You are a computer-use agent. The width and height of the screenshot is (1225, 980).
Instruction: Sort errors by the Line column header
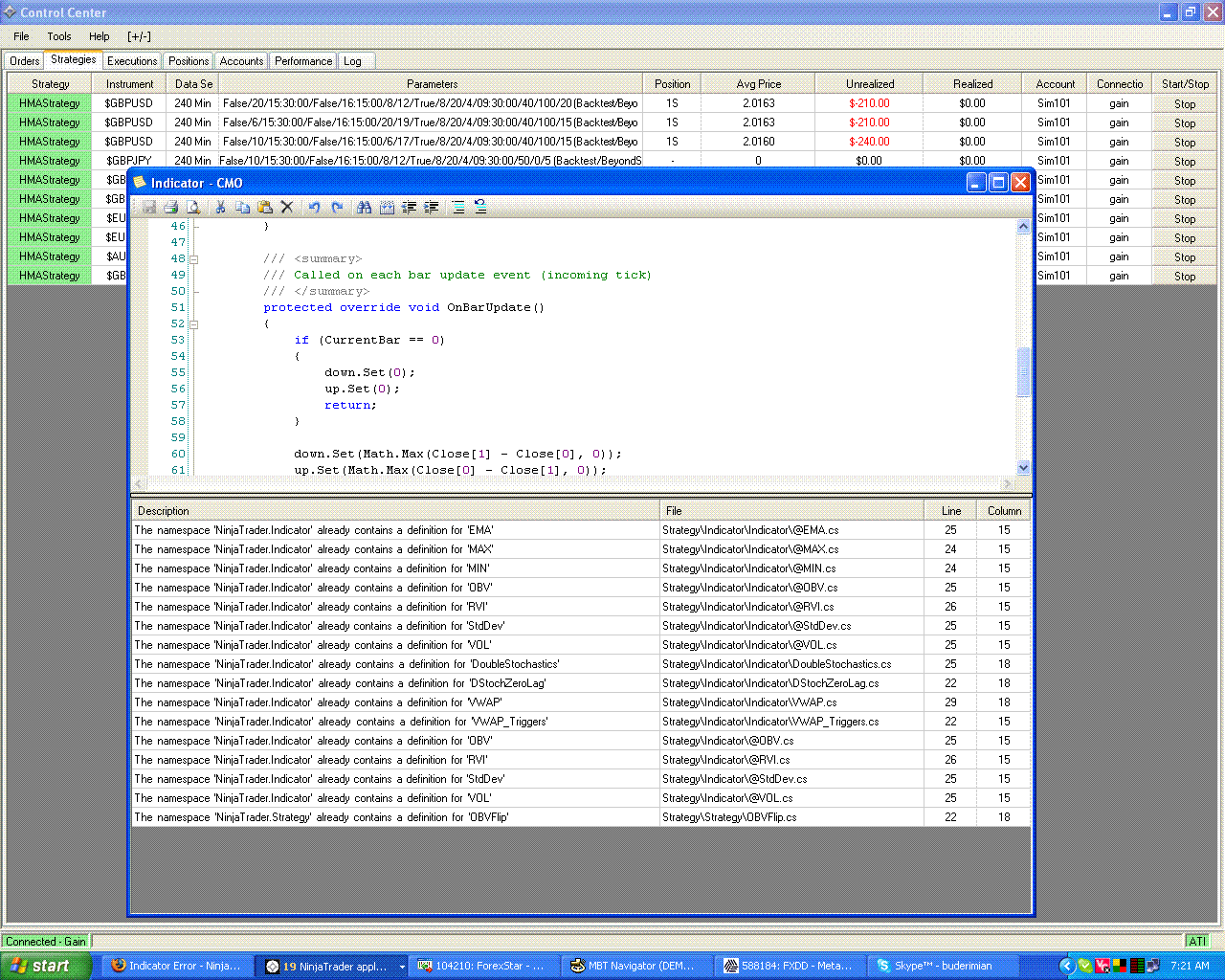[x=951, y=511]
